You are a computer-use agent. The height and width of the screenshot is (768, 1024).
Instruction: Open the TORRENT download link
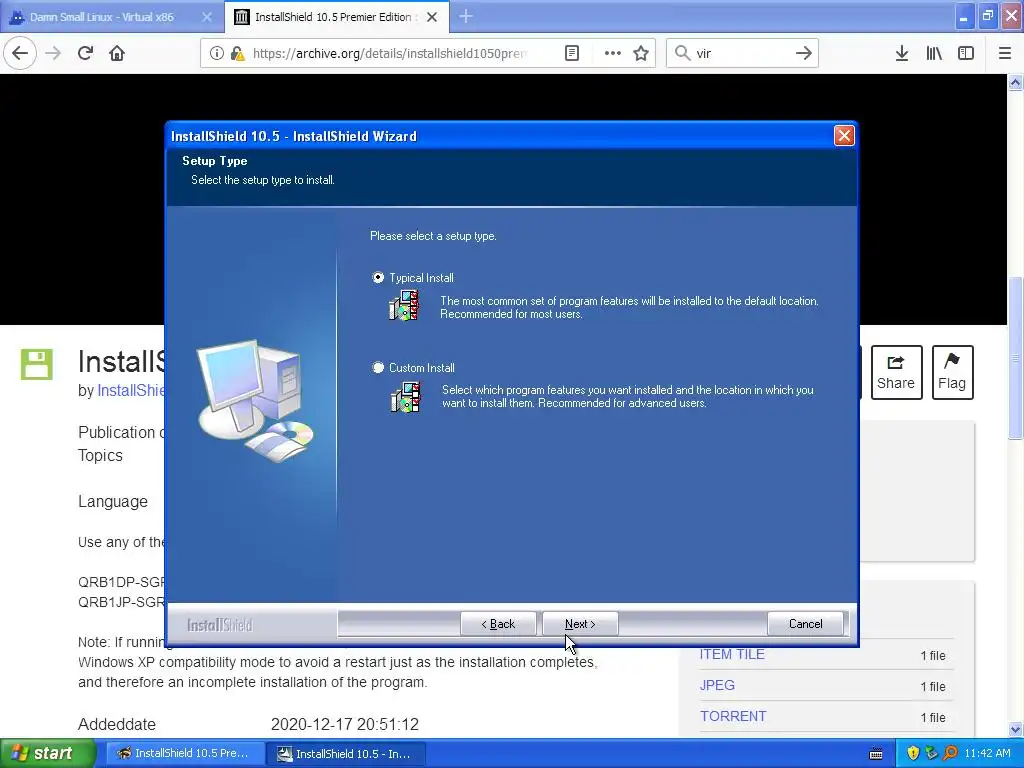[733, 716]
